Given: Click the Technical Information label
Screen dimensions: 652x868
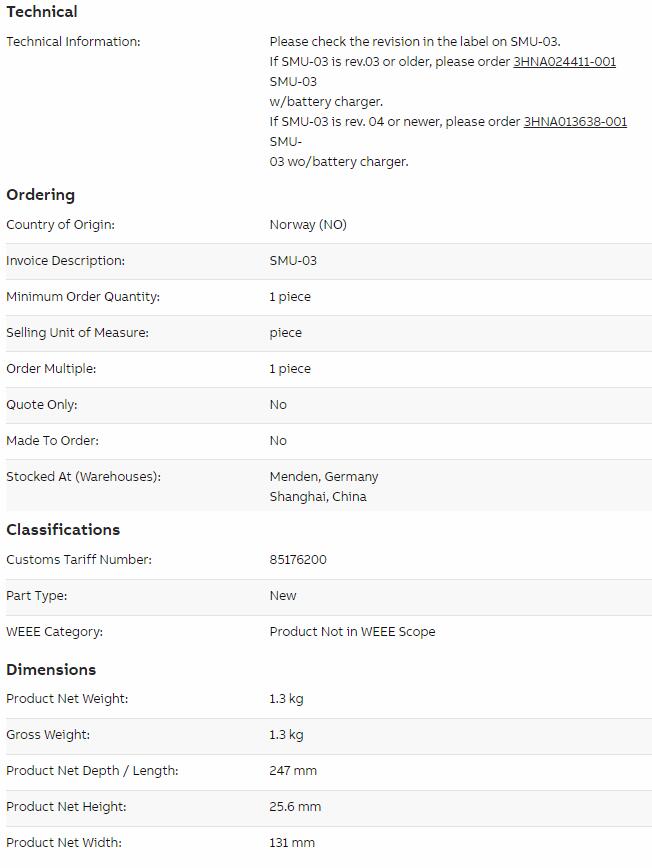Looking at the screenshot, I should pyautogui.click(x=73, y=42).
